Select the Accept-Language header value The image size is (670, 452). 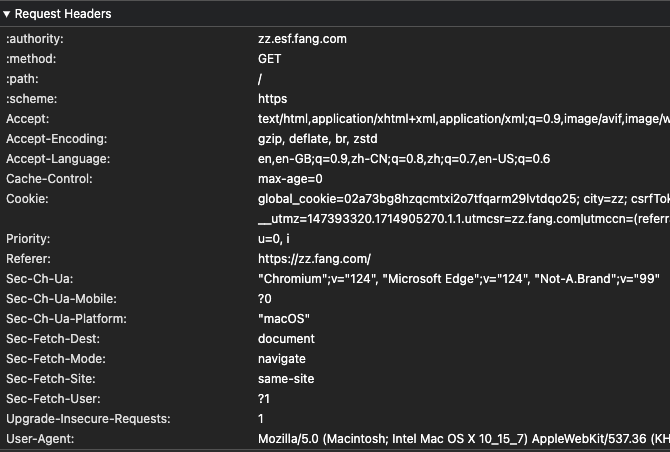(x=404, y=159)
